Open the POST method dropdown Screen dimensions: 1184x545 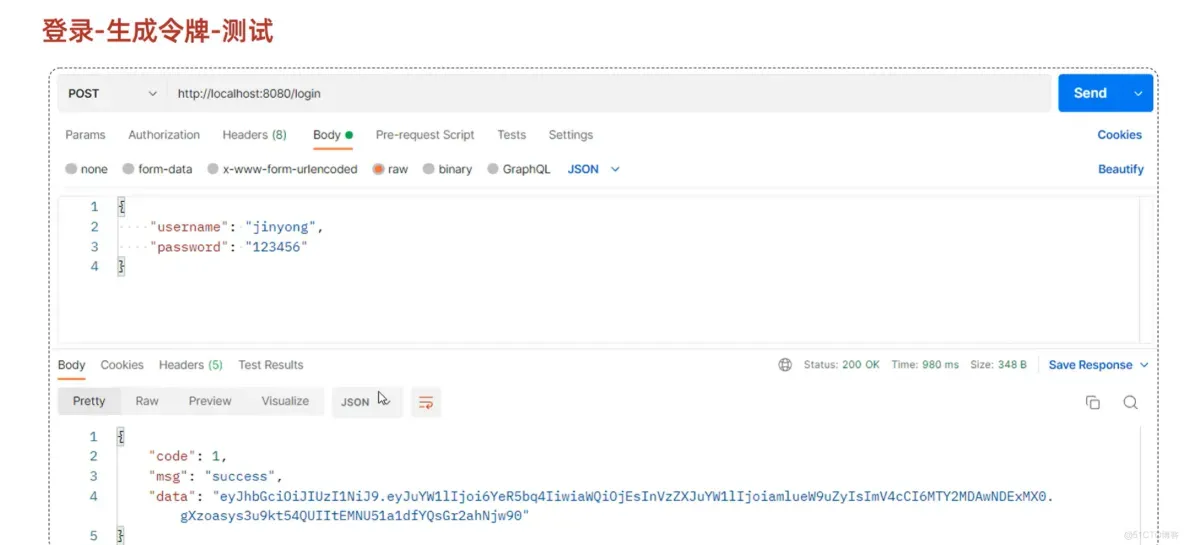(112, 94)
